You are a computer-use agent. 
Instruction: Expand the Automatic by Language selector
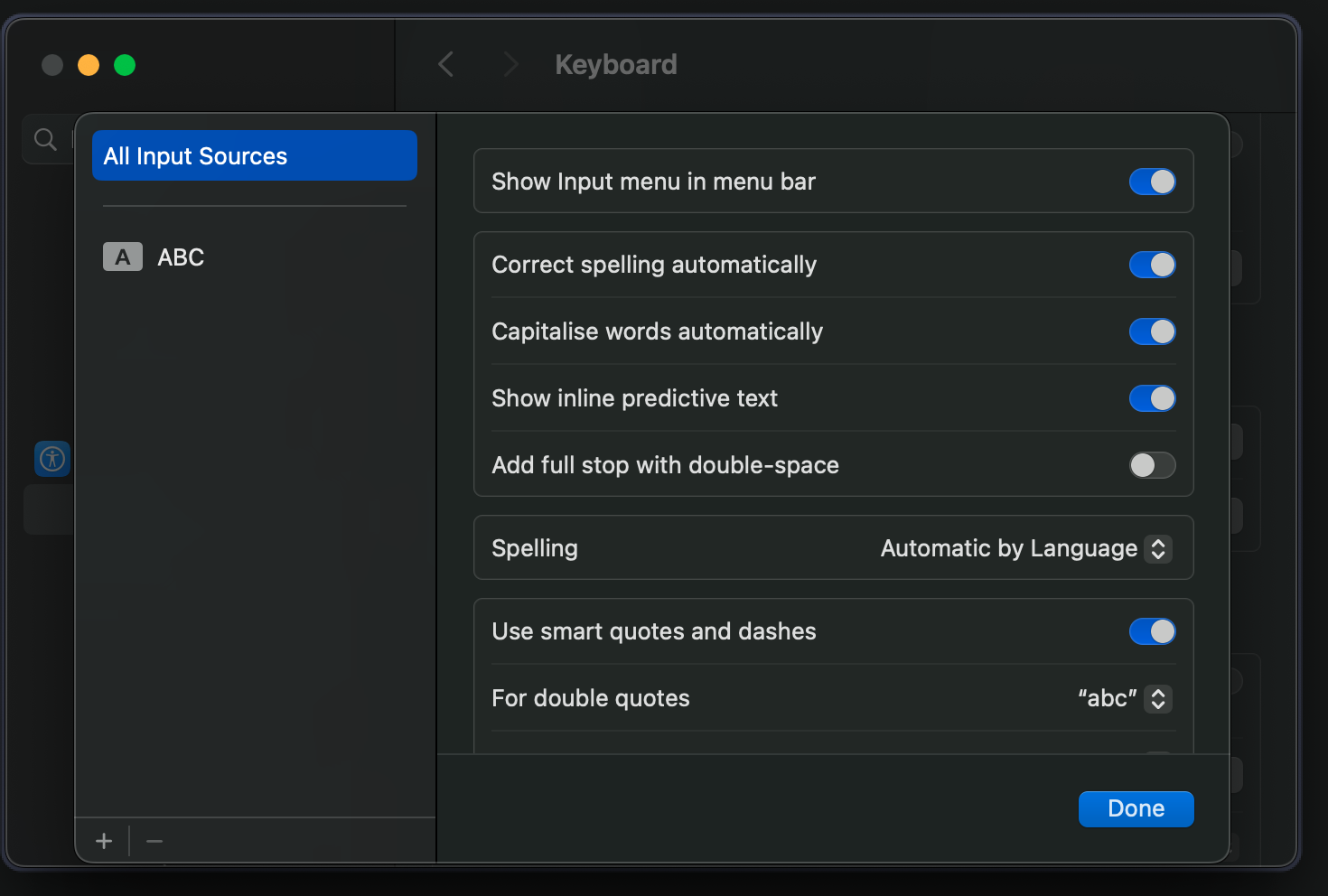point(1157,548)
